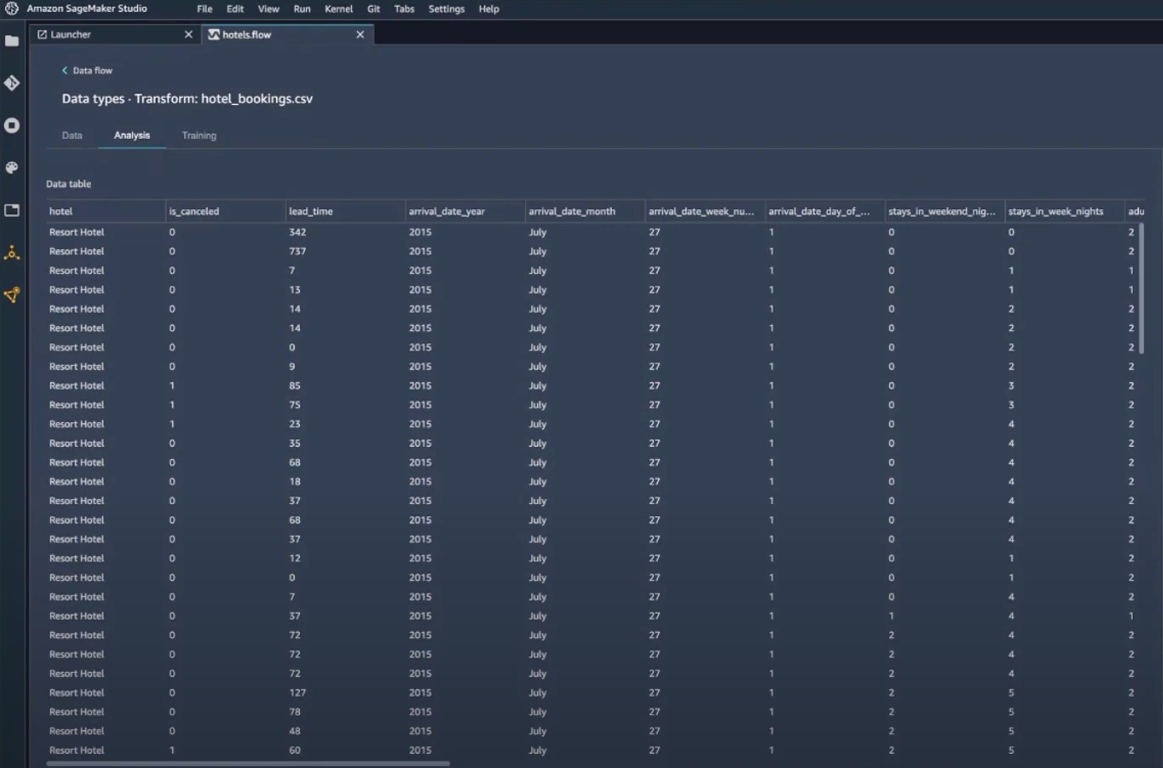This screenshot has width=1163, height=768.
Task: Click lead_time value 48
Action: coord(294,732)
